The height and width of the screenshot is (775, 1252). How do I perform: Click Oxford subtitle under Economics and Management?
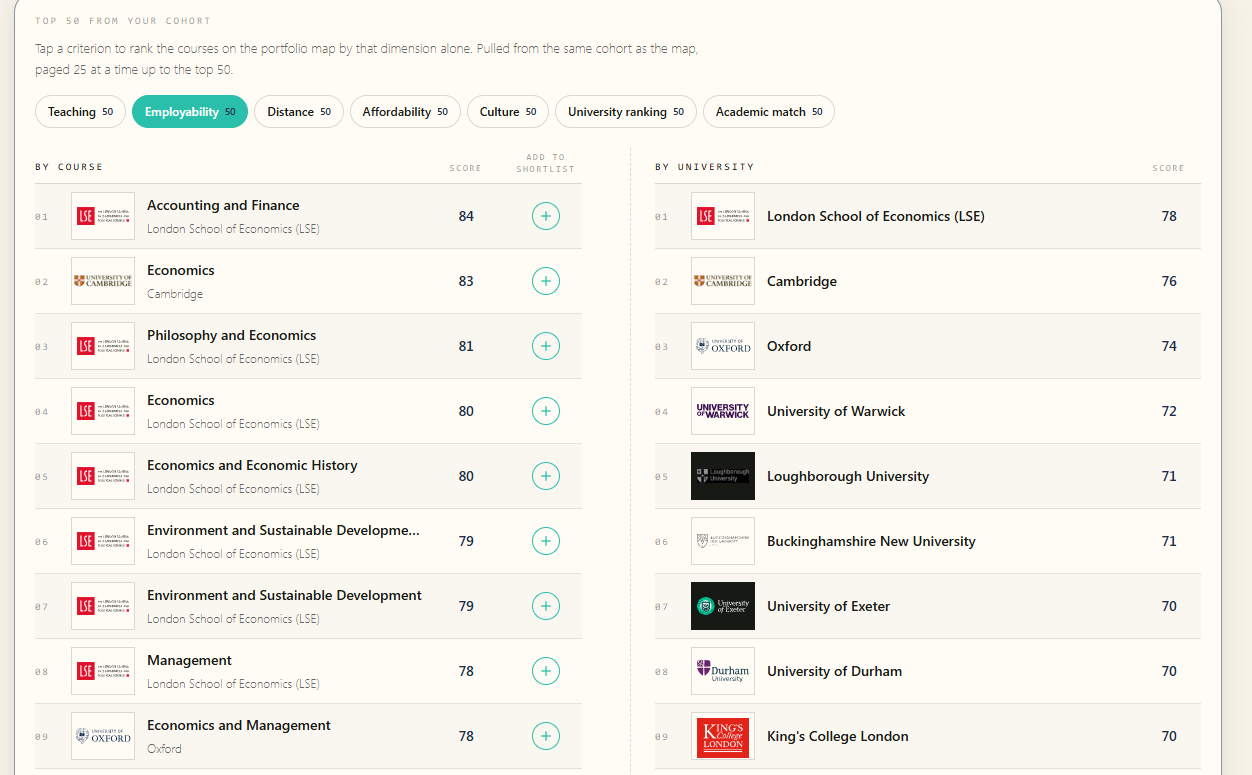pos(164,748)
